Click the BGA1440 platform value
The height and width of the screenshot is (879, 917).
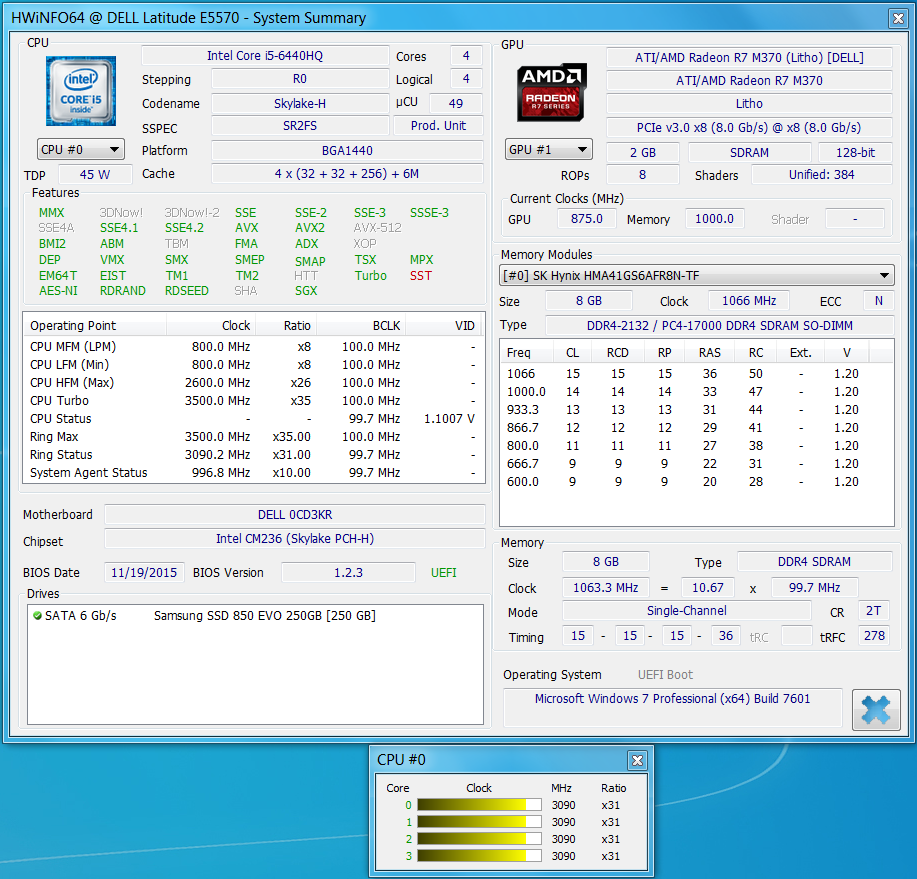(347, 150)
